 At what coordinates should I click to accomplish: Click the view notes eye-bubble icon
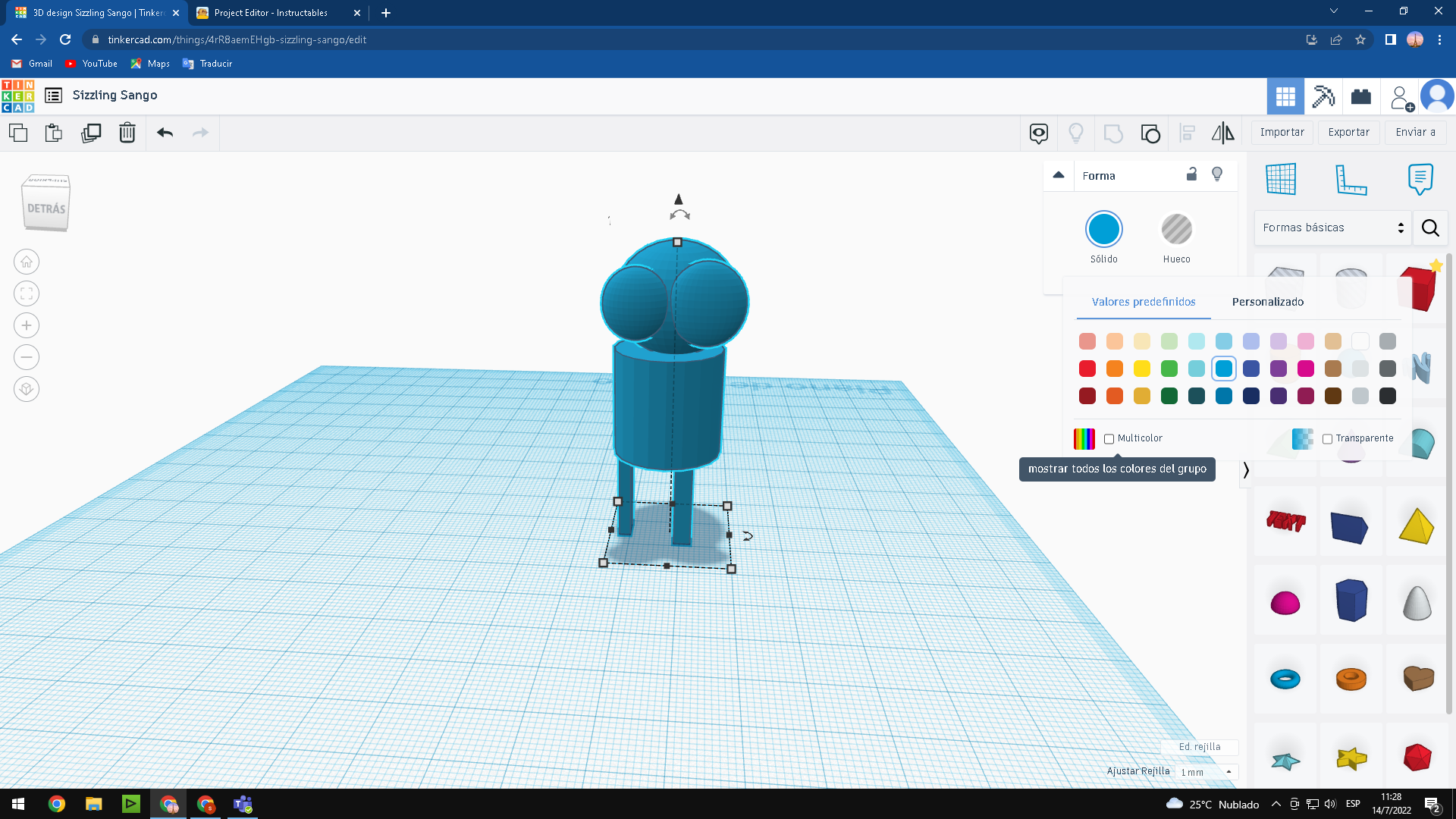1039,133
